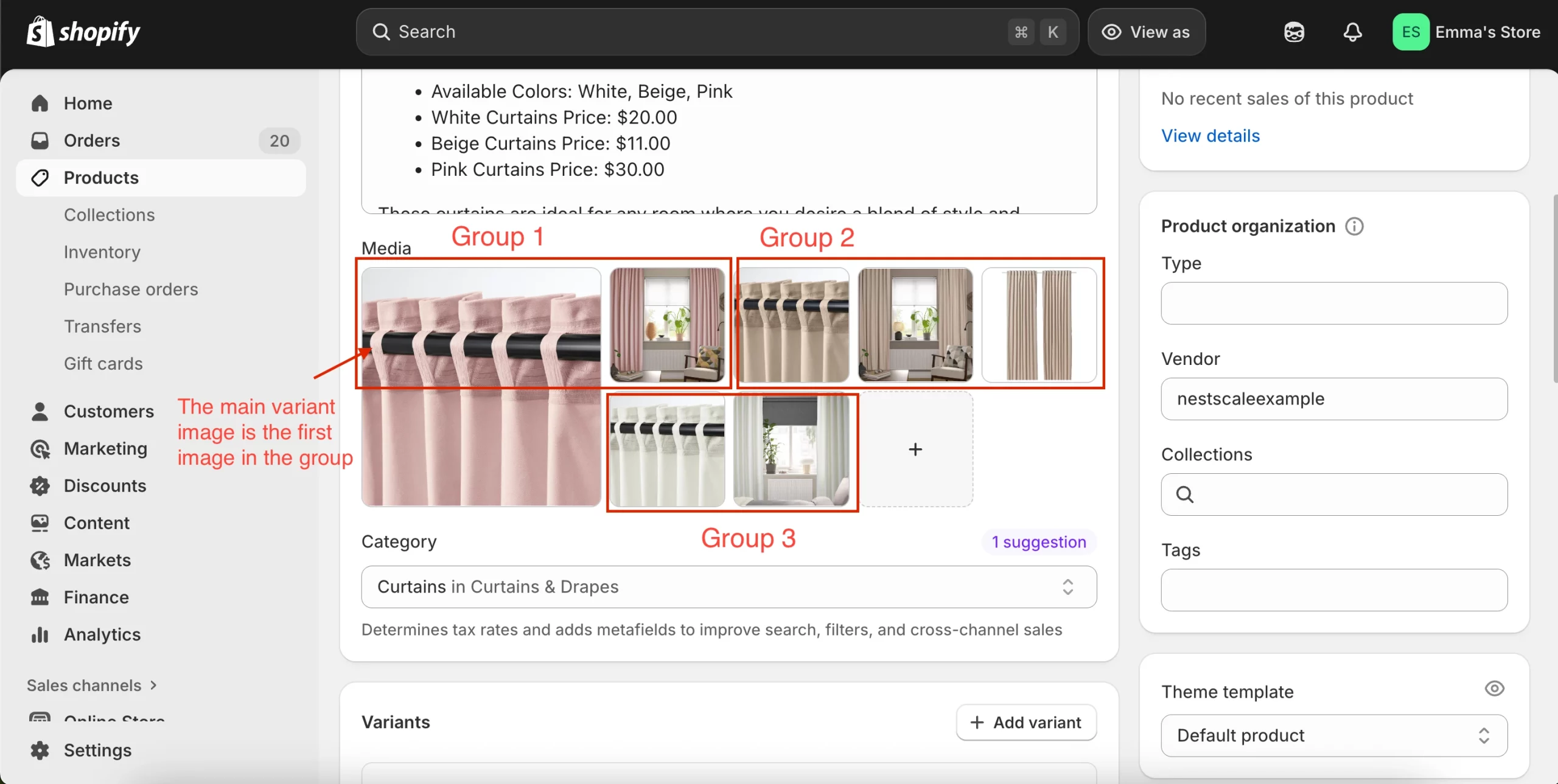Viewport: 1558px width, 784px height.
Task: Click the Analytics bar chart icon
Action: [40, 634]
